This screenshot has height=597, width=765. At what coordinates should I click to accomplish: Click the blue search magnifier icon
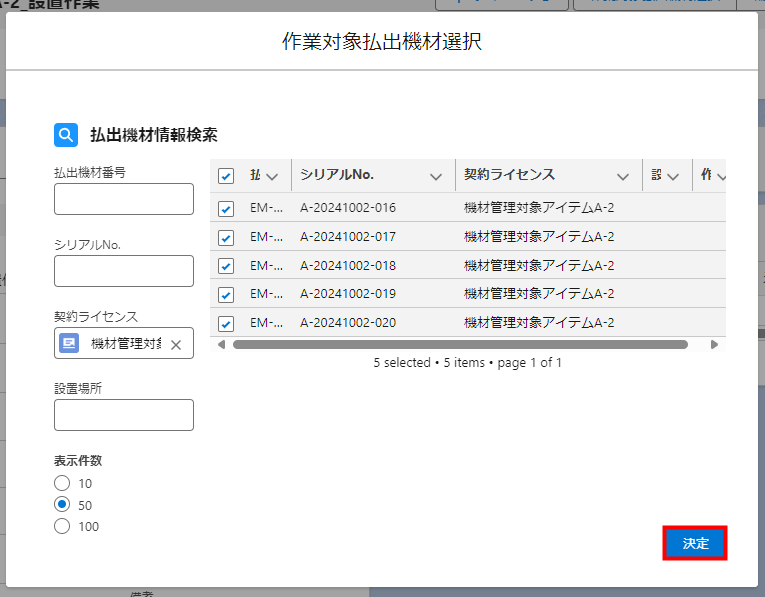pyautogui.click(x=66, y=134)
